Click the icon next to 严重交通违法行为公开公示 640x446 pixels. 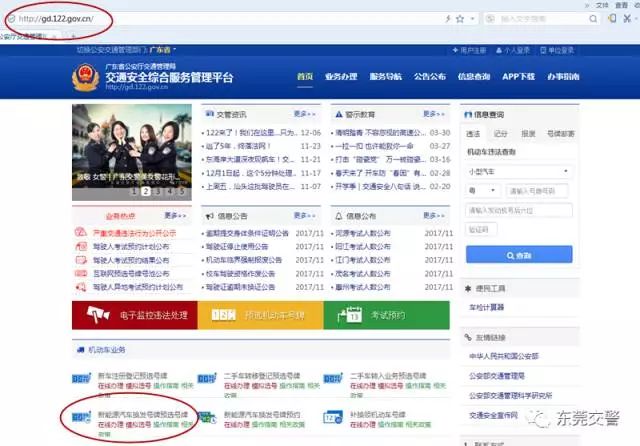click(81, 233)
